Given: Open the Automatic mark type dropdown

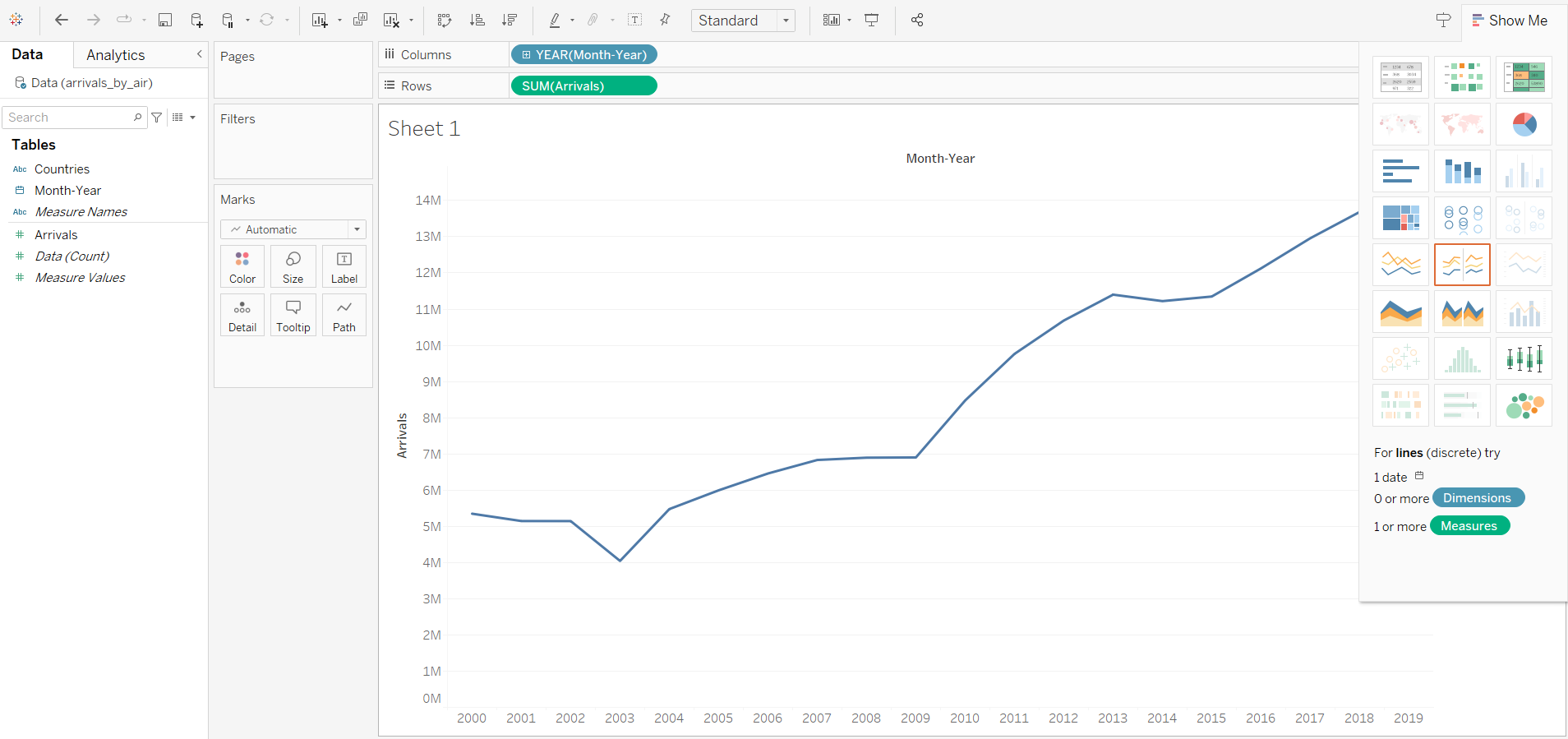Looking at the screenshot, I should pos(293,229).
